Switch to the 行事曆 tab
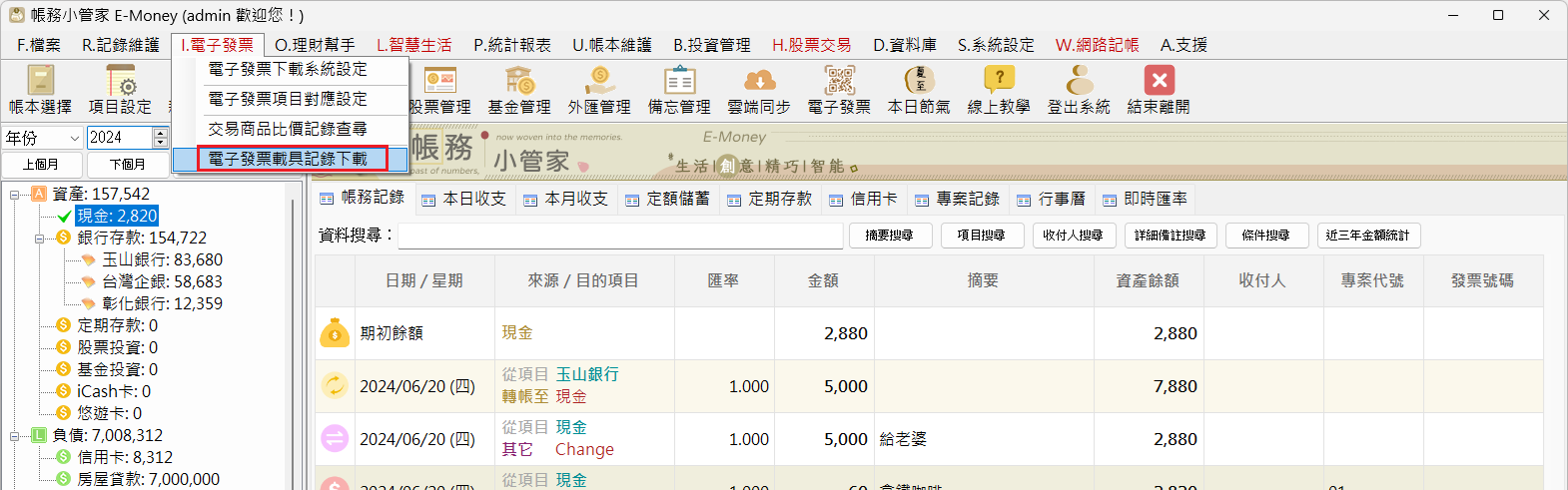 1052,199
